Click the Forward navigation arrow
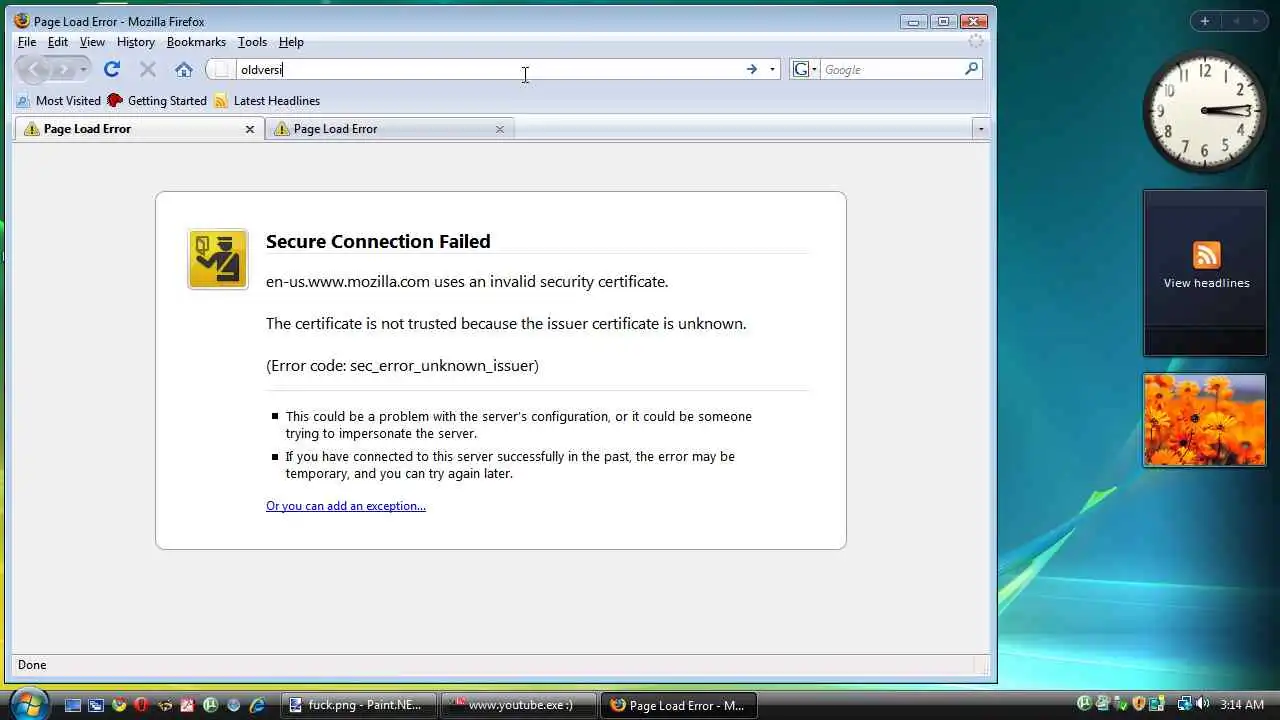This screenshot has height=720, width=1280. pos(62,69)
